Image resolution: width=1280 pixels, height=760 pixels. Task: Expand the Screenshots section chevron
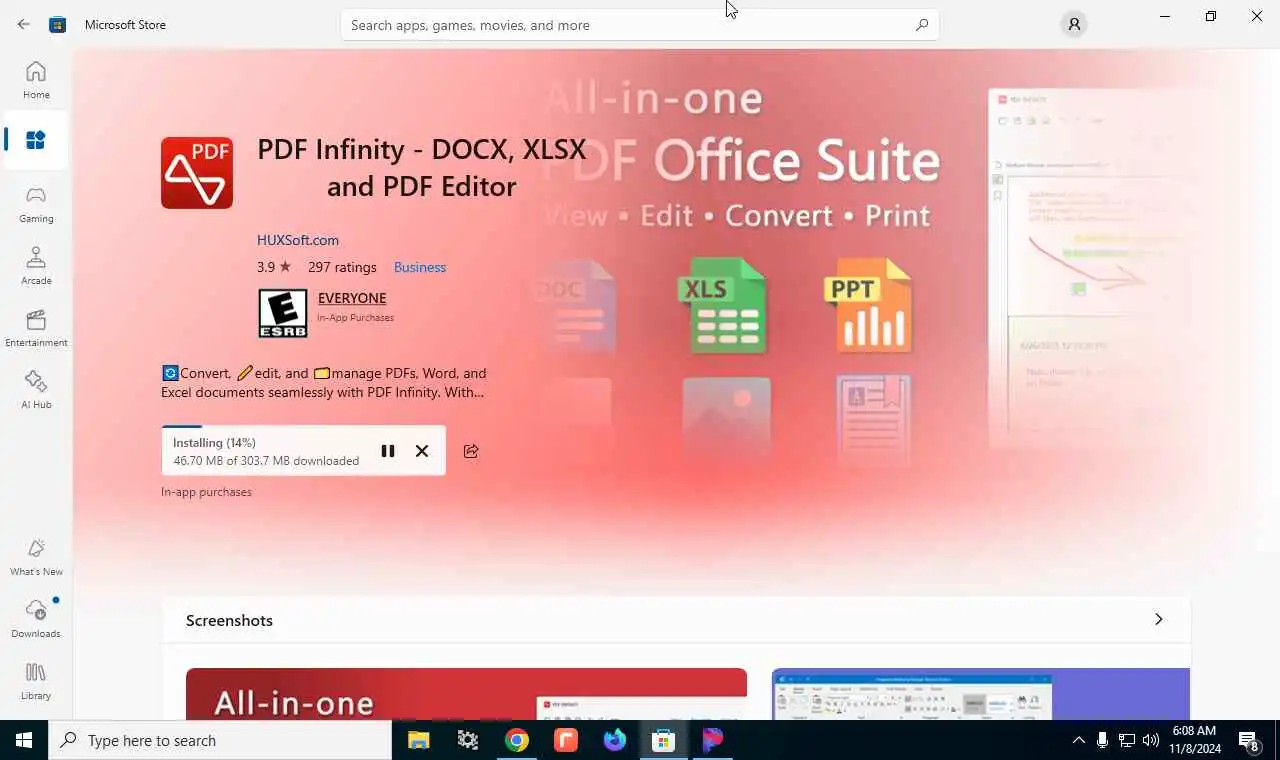click(1159, 620)
